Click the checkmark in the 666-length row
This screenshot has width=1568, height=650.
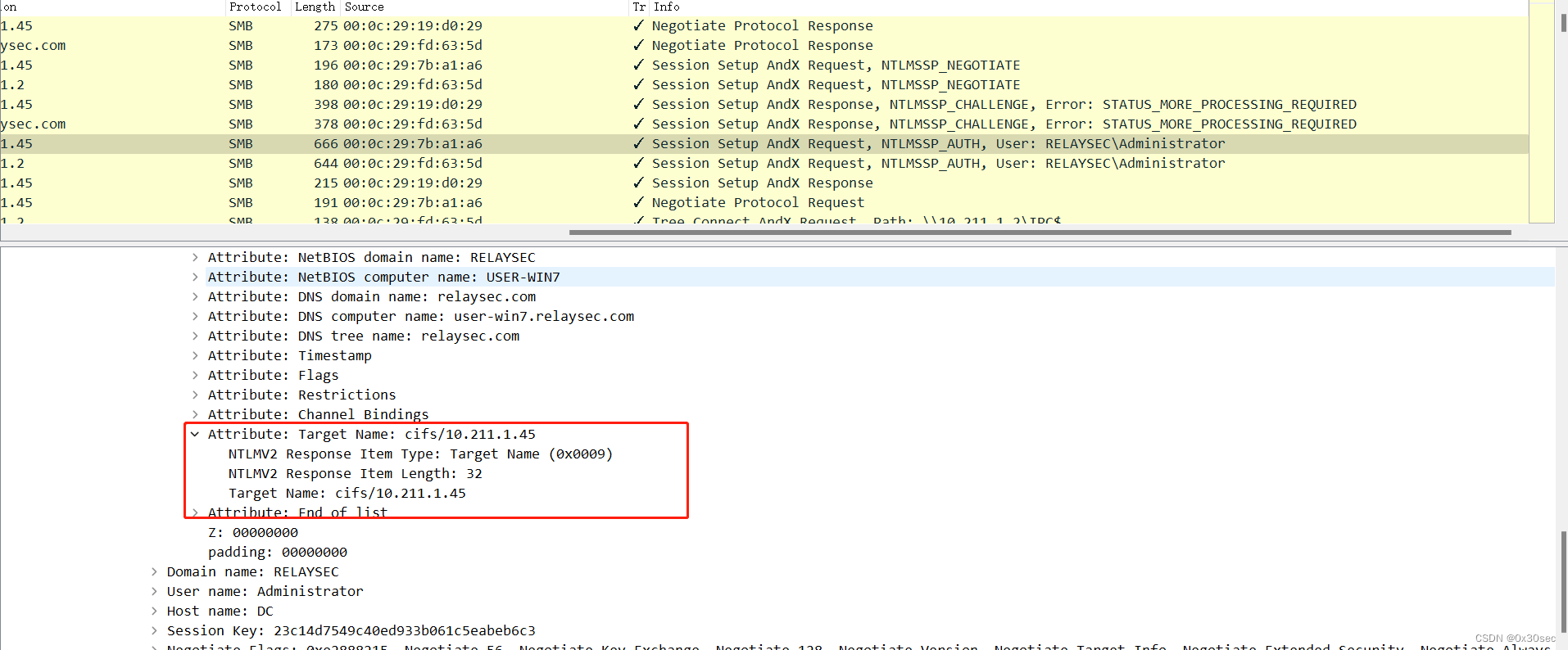click(639, 144)
